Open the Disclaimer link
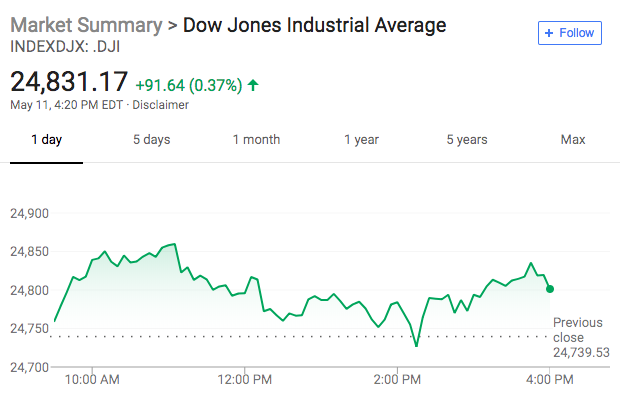620x397 pixels. 160,105
